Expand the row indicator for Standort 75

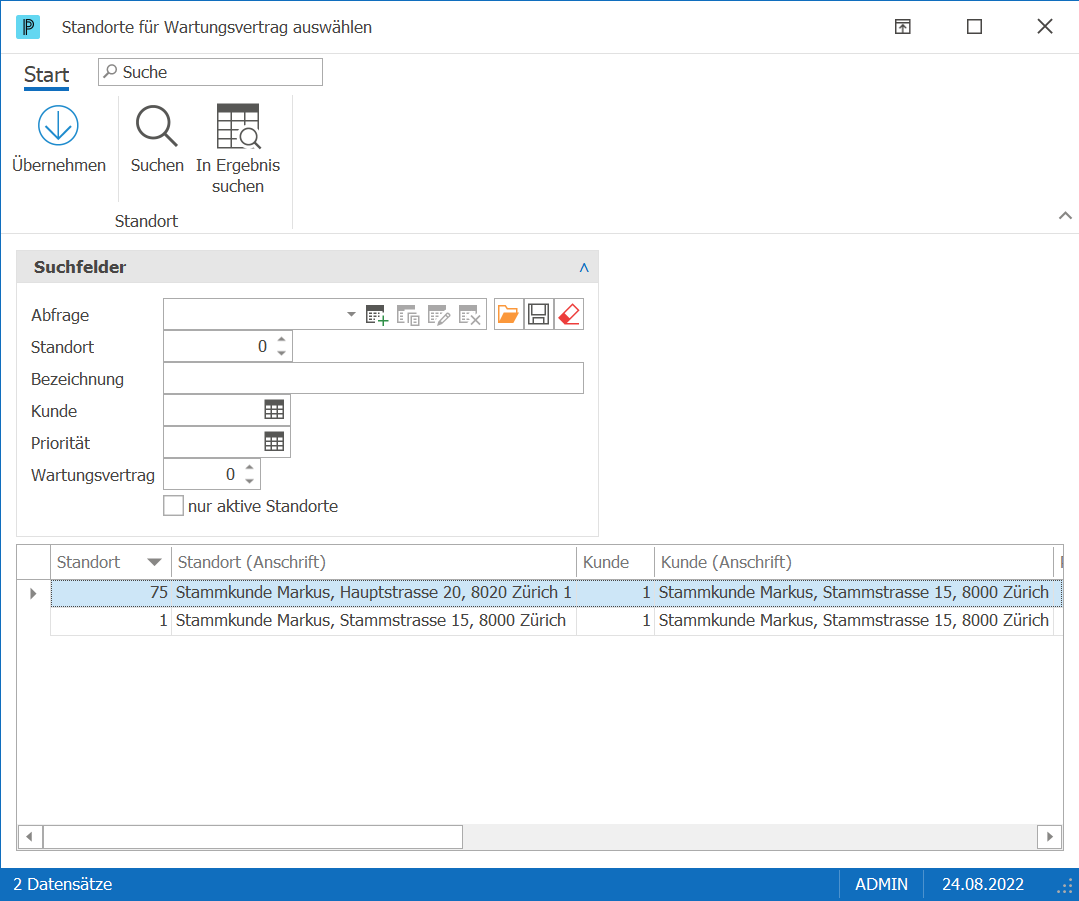click(x=33, y=593)
